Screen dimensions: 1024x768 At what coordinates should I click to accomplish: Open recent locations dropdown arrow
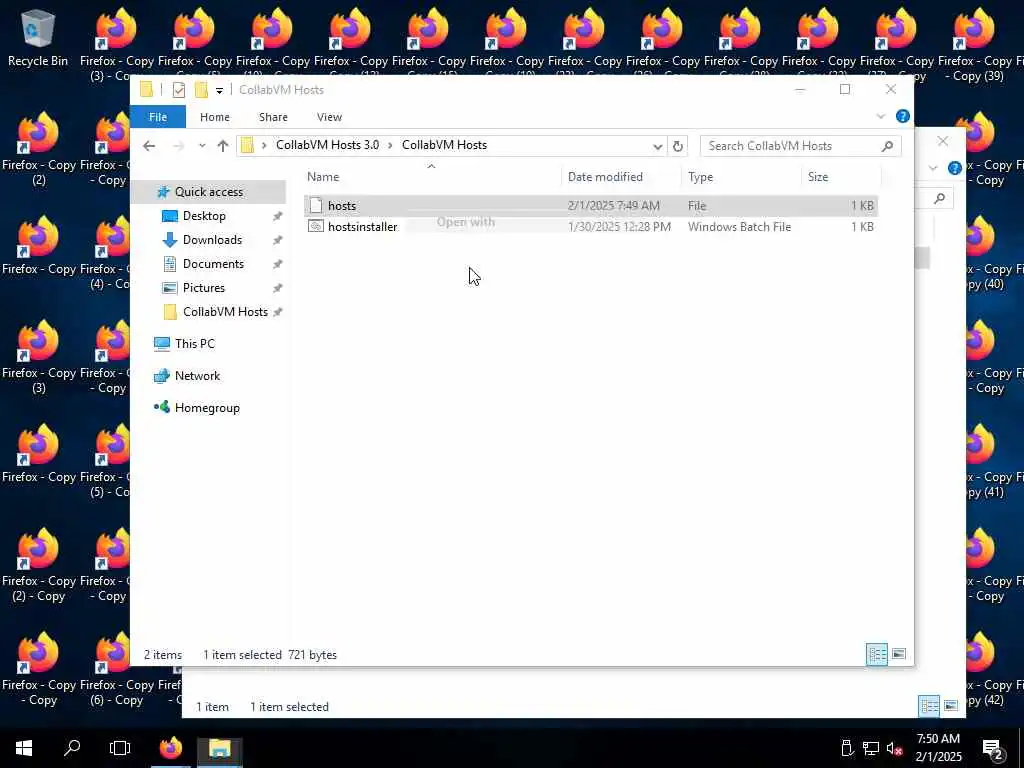tap(202, 146)
